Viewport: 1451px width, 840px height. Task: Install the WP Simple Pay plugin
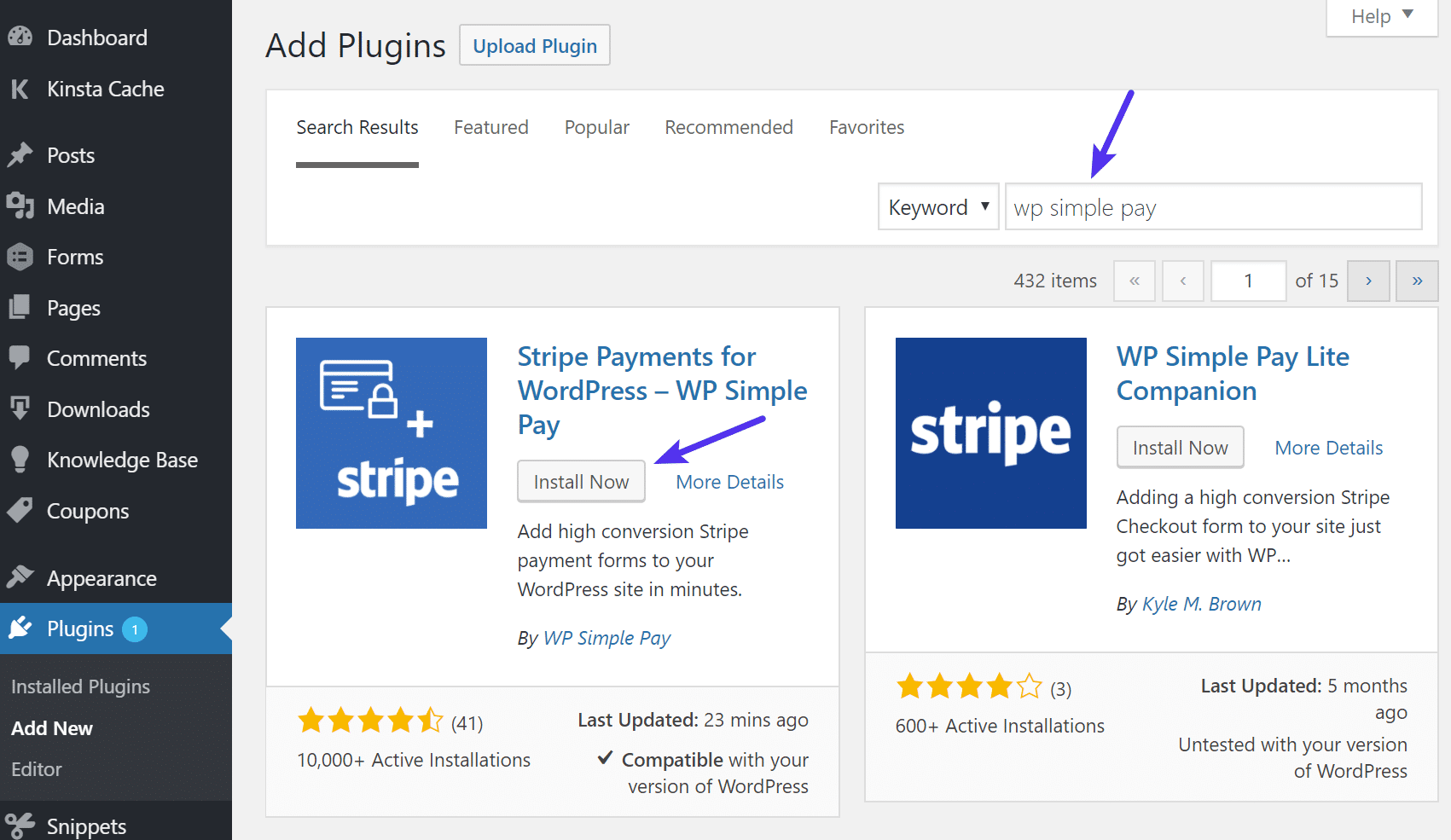click(581, 481)
